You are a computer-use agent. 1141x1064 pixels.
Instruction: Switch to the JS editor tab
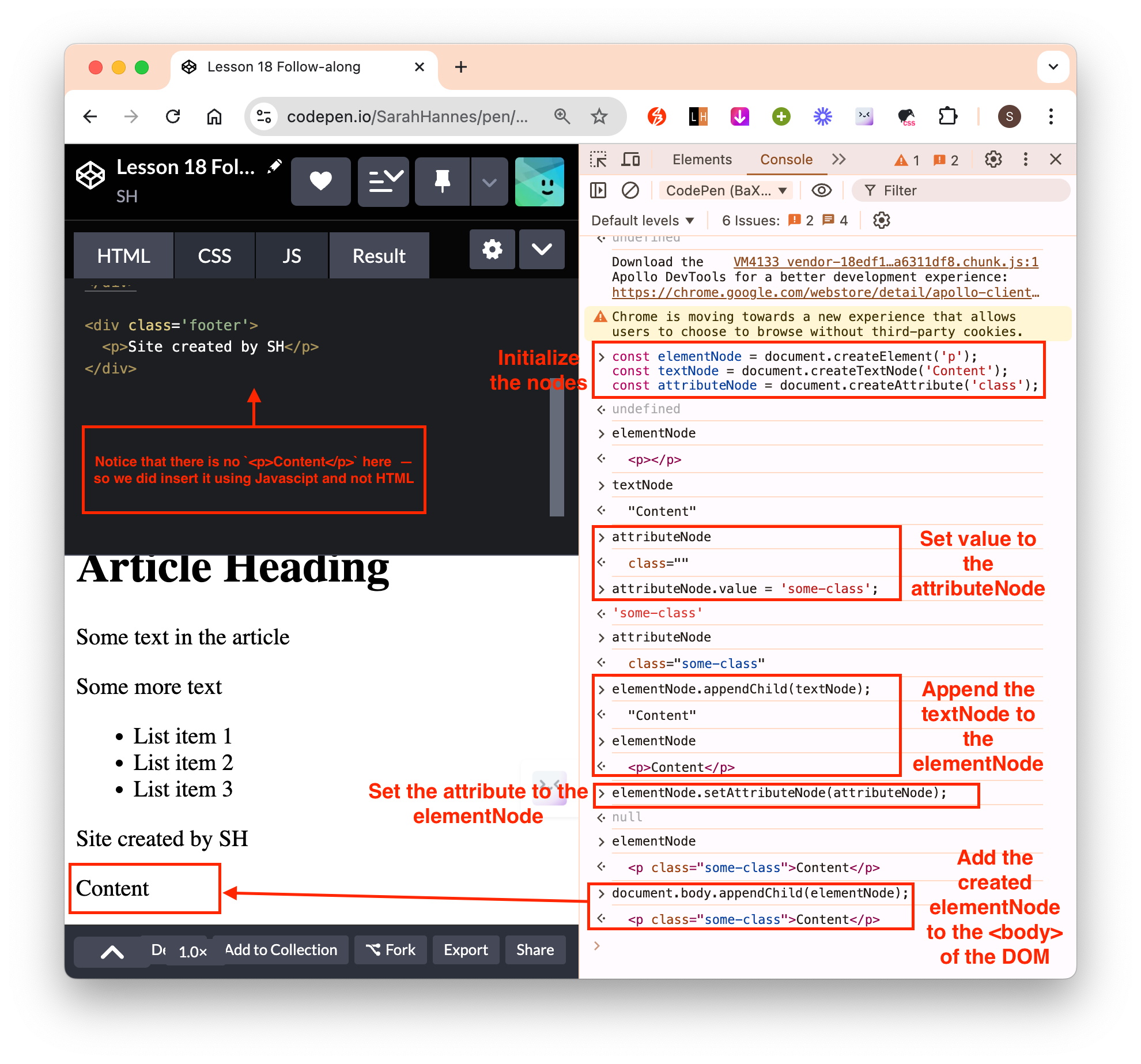coord(292,255)
